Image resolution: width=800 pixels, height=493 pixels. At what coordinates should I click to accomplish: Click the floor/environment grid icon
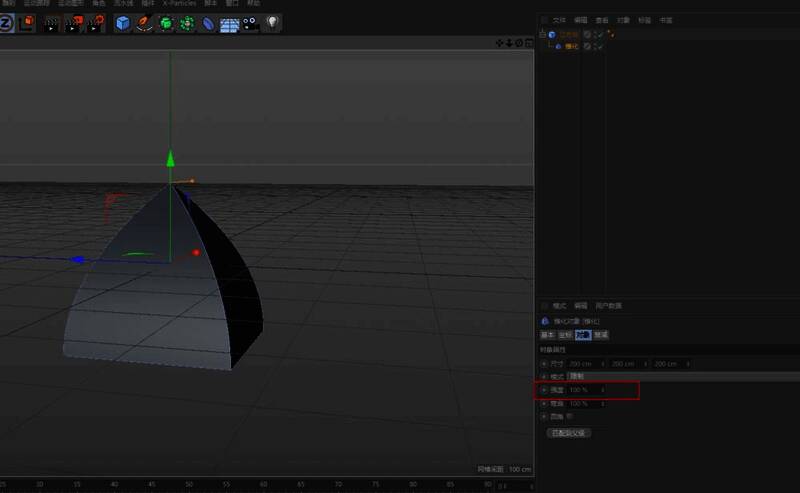tap(229, 24)
